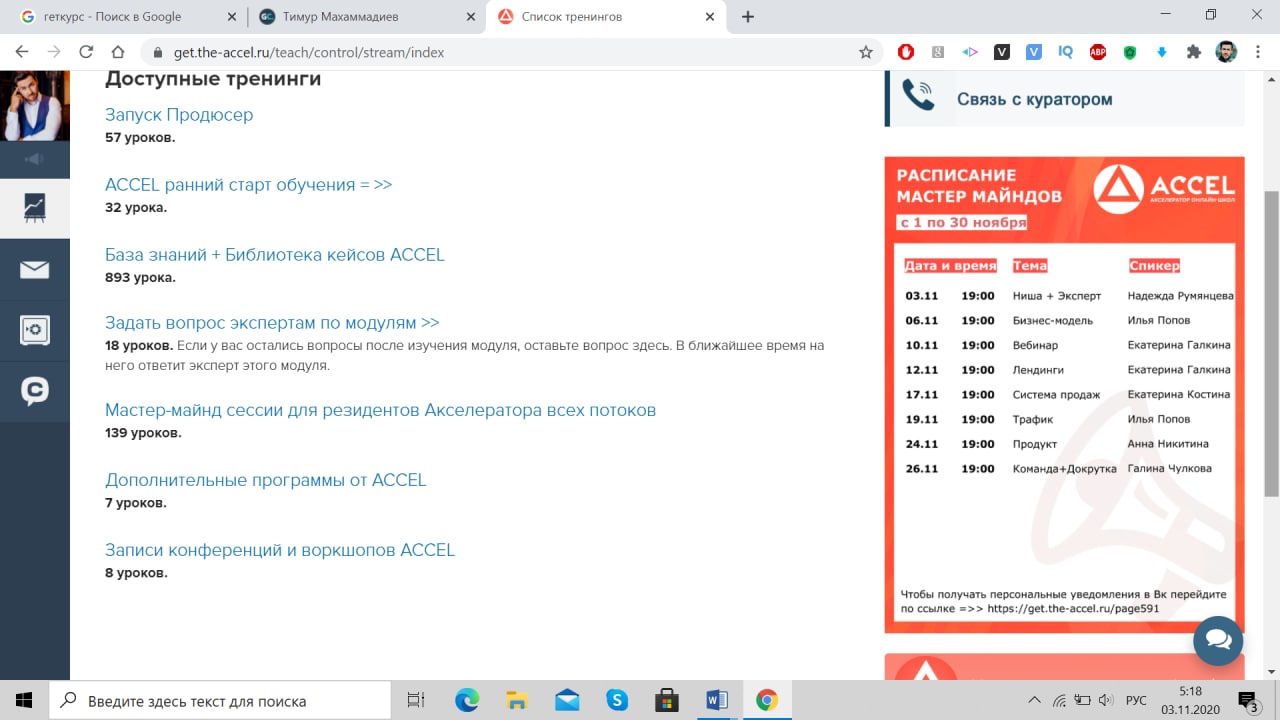The height and width of the screenshot is (720, 1280).
Task: Open the blue V extension icon
Action: [1034, 52]
